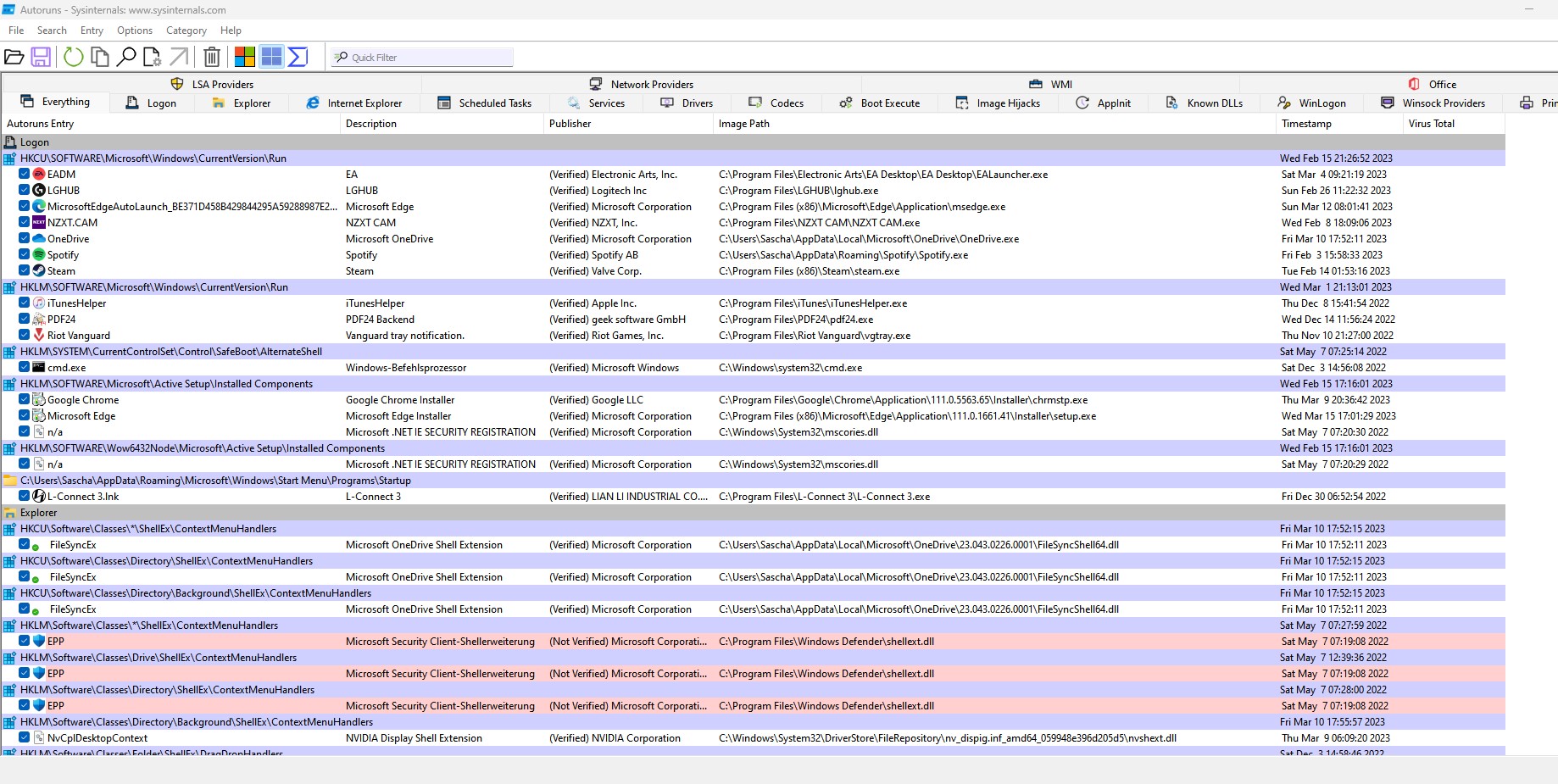1558x784 pixels.
Task: Click the Virus Total column header
Action: pos(1455,124)
